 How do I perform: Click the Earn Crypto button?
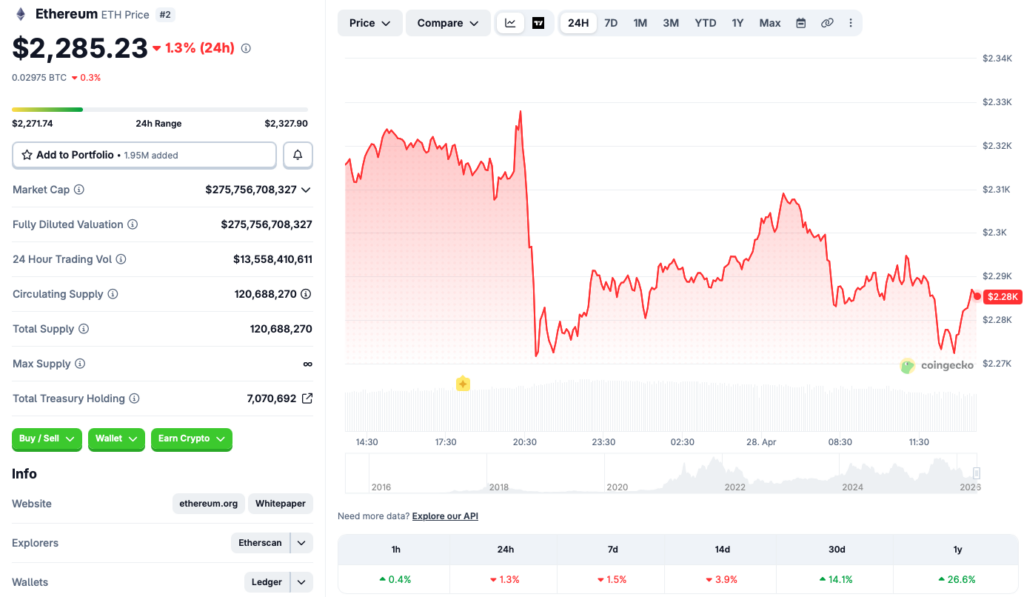[191, 439]
